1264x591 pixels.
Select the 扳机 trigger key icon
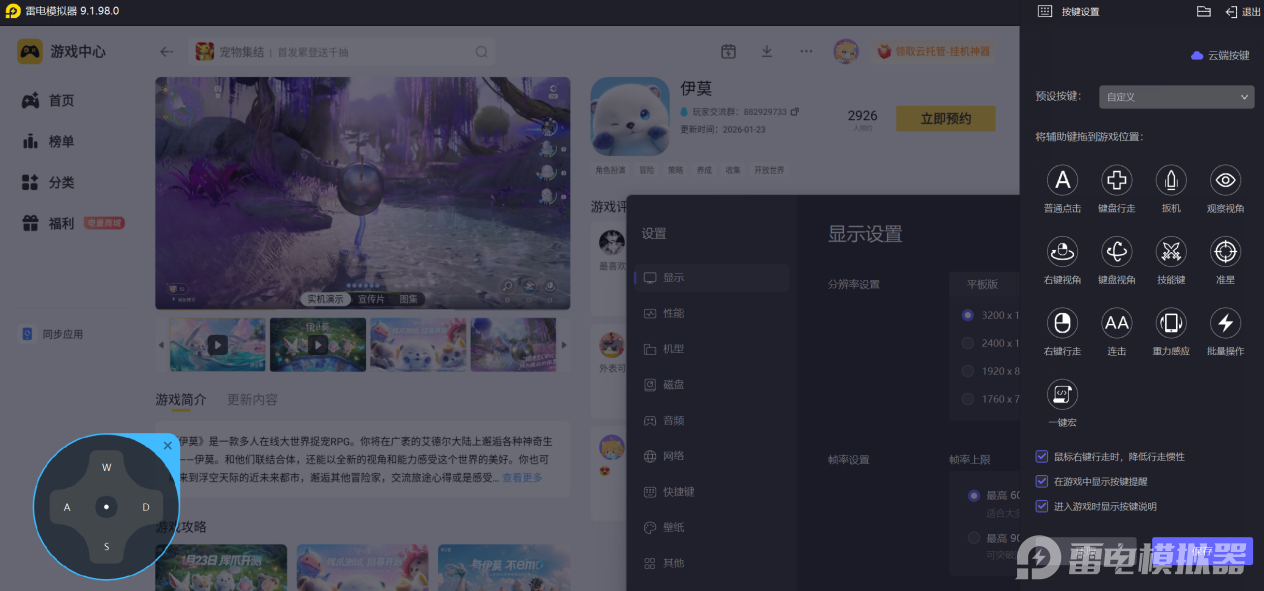pos(1171,180)
